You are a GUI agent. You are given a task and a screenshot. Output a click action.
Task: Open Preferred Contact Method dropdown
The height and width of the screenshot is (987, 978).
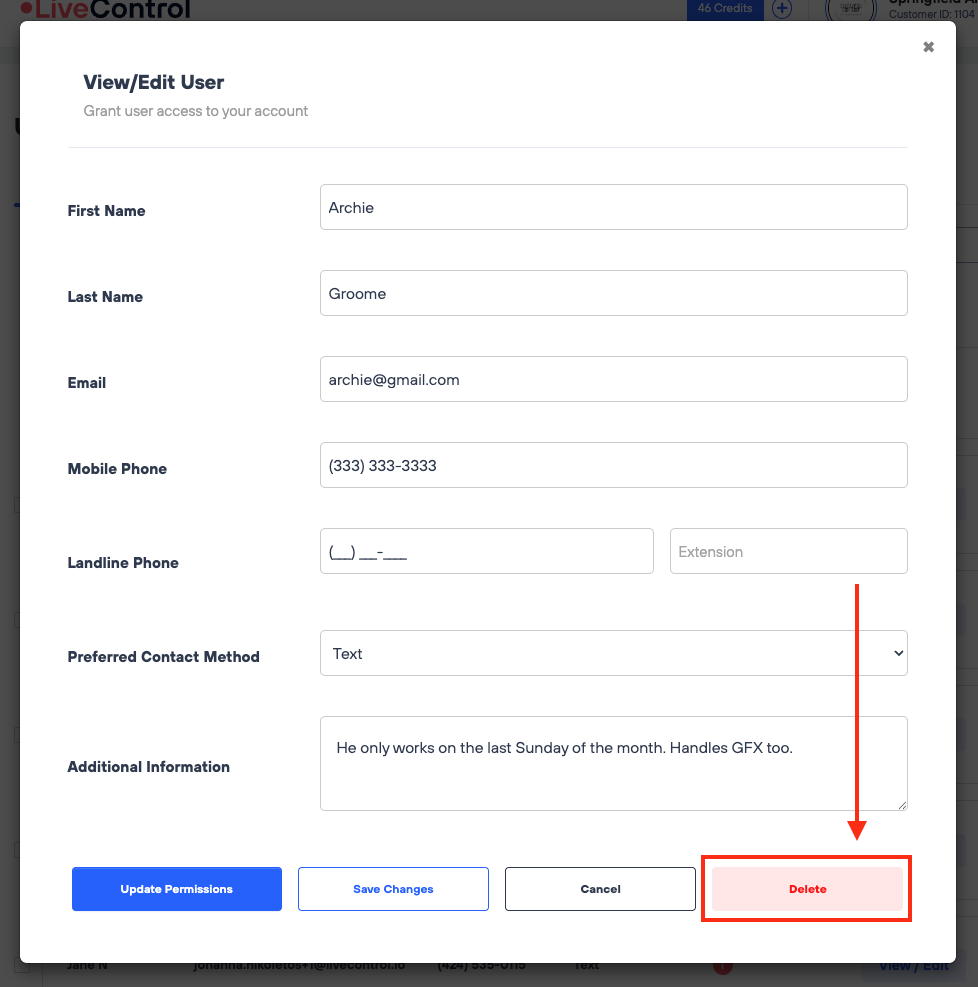pos(613,653)
